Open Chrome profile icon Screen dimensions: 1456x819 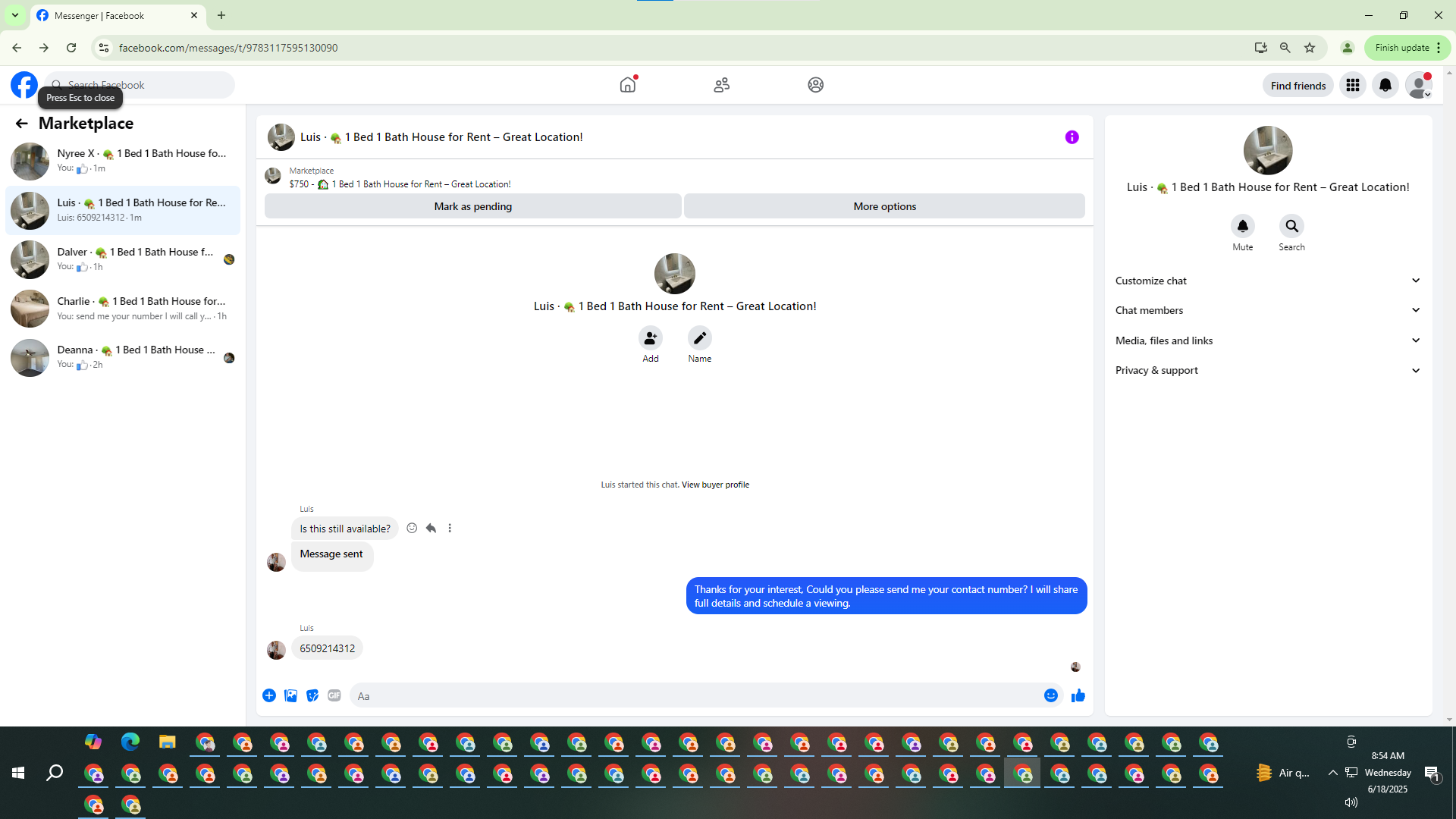click(x=1348, y=48)
